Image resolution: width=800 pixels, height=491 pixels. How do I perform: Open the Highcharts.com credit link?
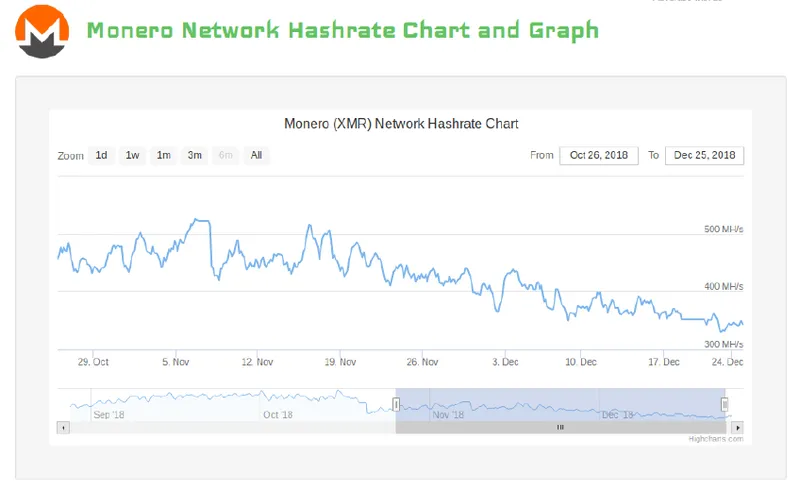coord(716,439)
